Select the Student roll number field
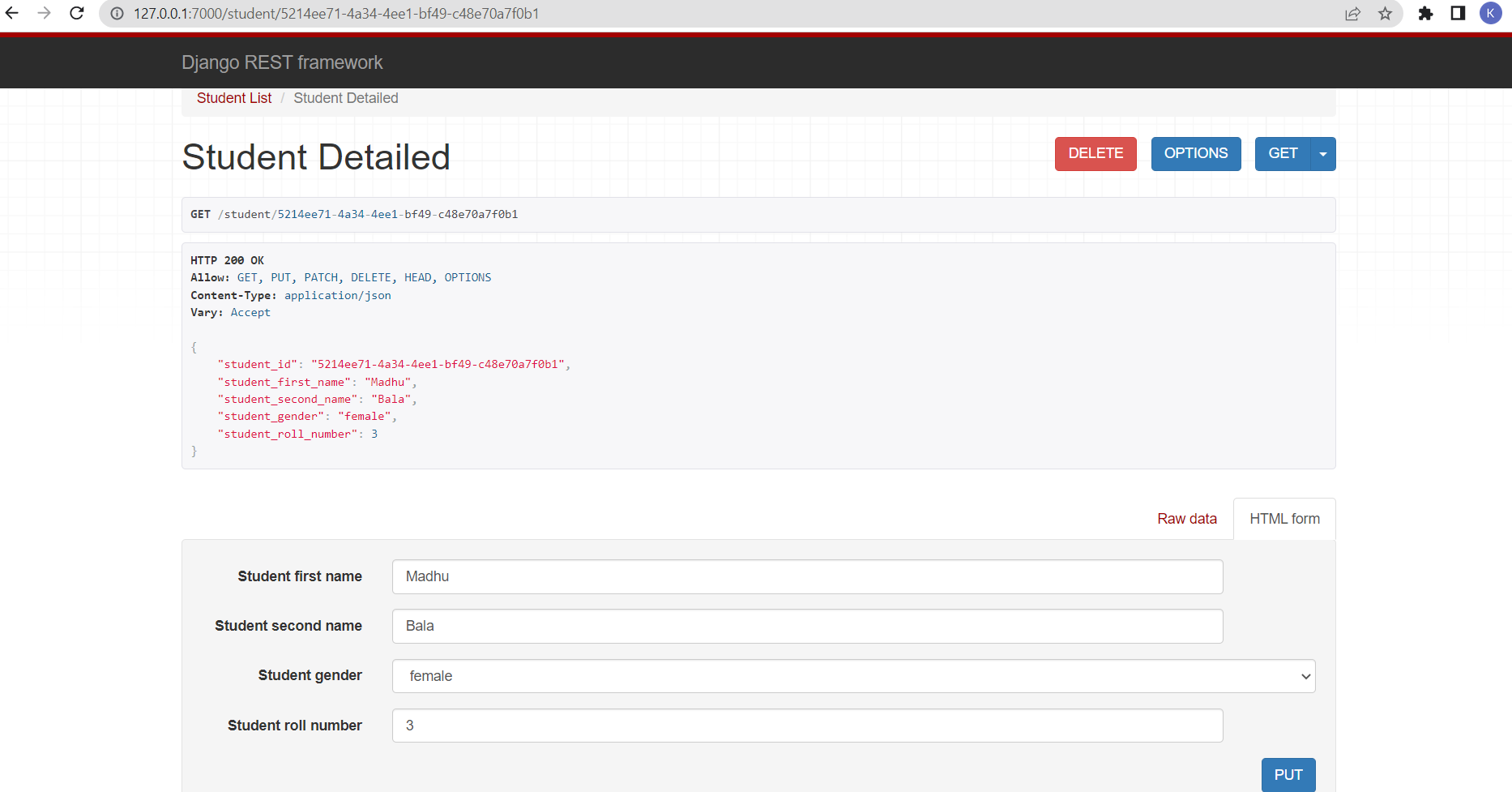The image size is (1512, 792). (x=807, y=725)
